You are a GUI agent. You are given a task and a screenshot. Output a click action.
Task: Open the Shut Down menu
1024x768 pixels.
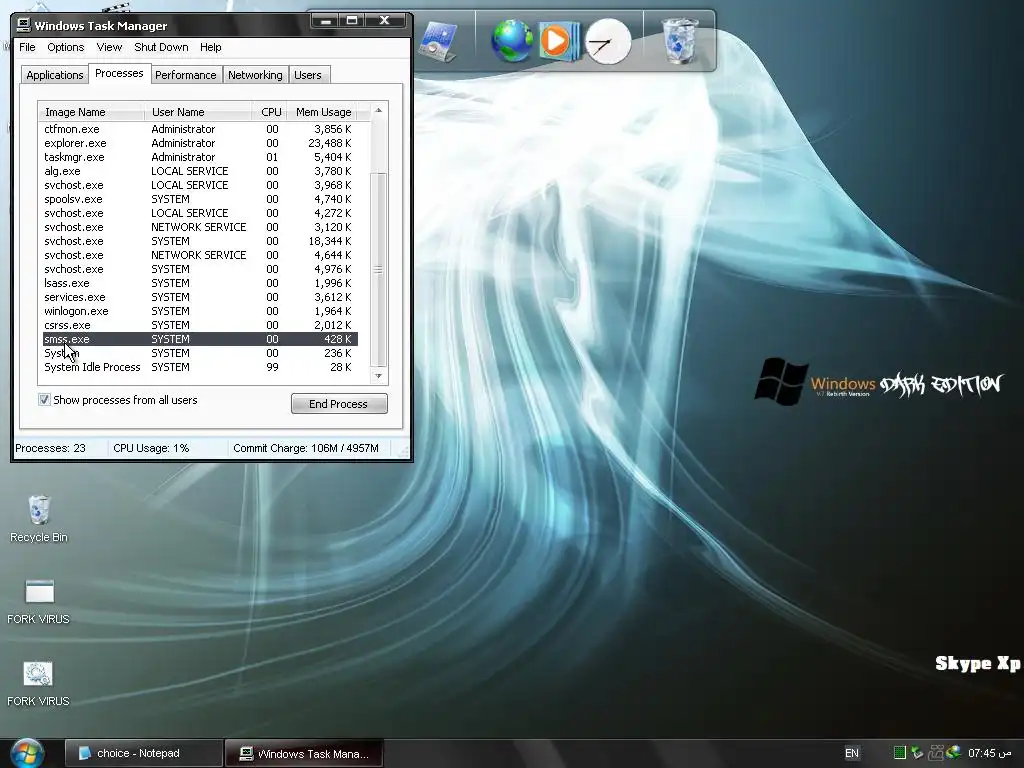161,47
